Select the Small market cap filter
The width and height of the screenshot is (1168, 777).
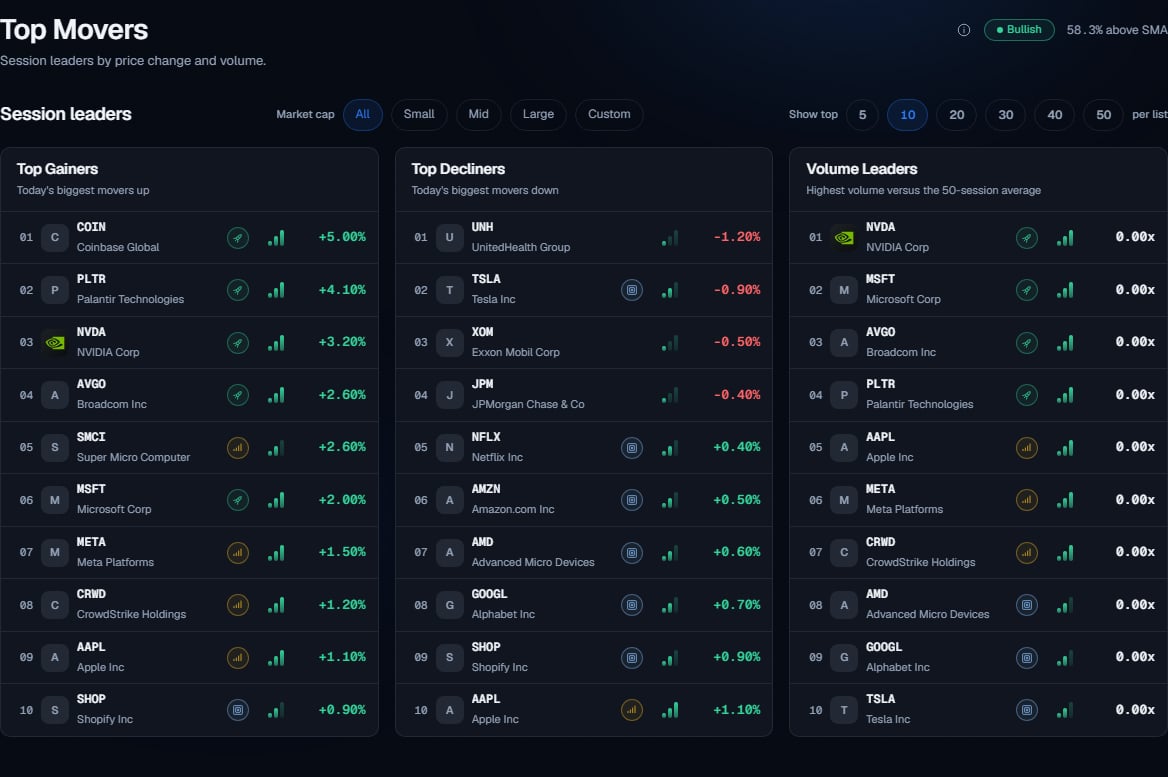419,115
